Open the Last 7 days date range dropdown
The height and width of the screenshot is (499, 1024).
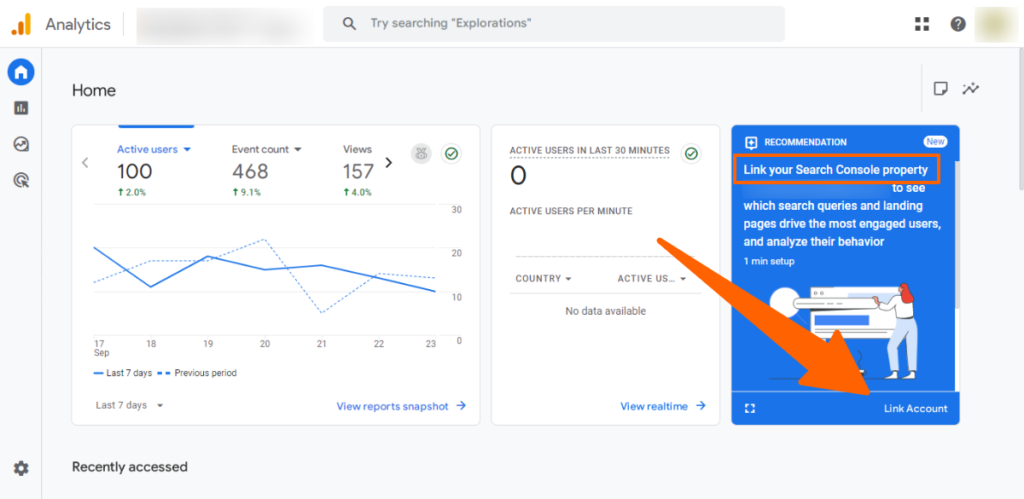(x=130, y=405)
